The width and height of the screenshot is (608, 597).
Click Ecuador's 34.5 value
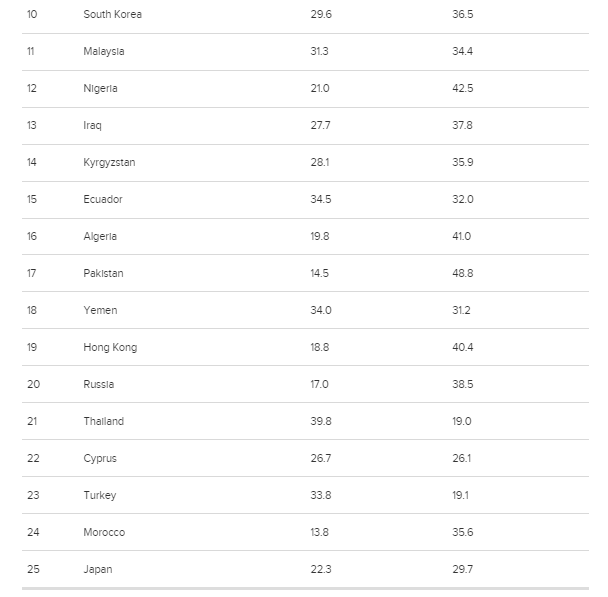(x=321, y=199)
